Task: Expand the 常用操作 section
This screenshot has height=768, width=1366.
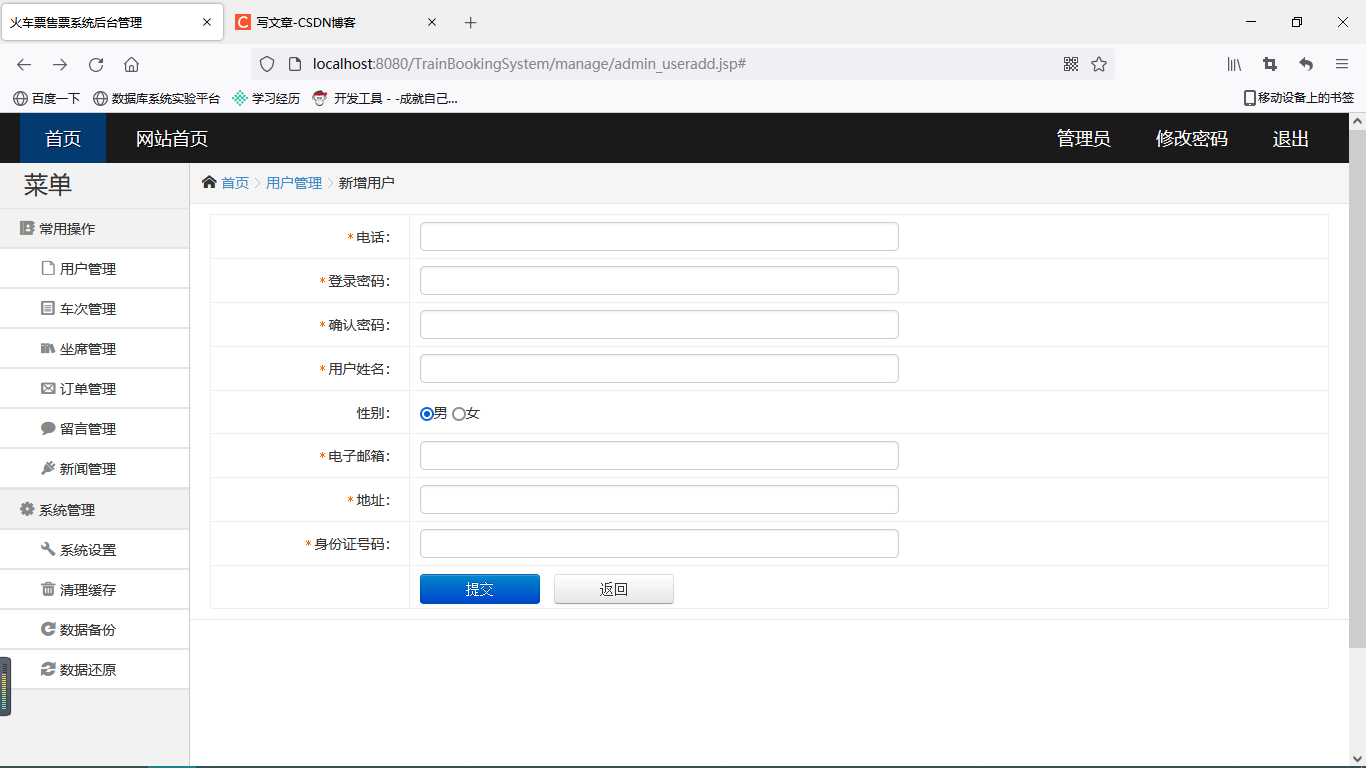Action: coord(70,228)
